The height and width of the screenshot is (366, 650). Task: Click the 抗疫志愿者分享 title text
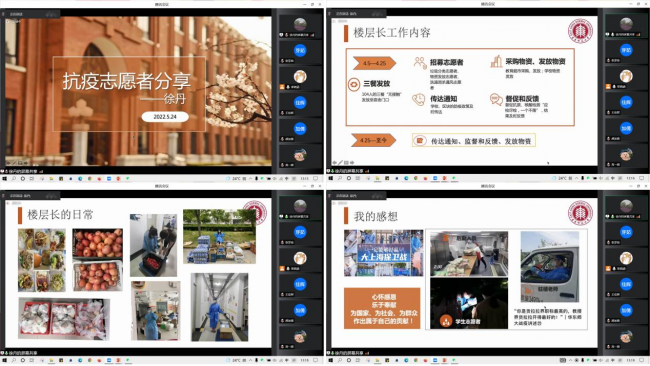click(x=127, y=81)
